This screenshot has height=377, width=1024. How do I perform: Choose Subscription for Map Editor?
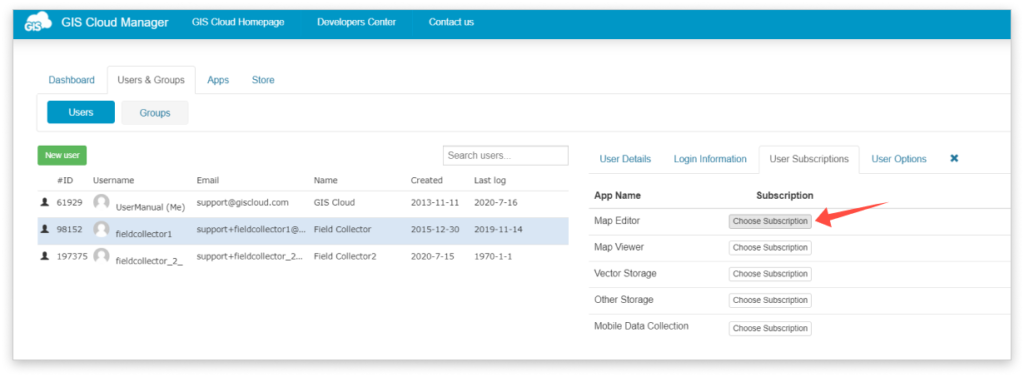point(770,221)
